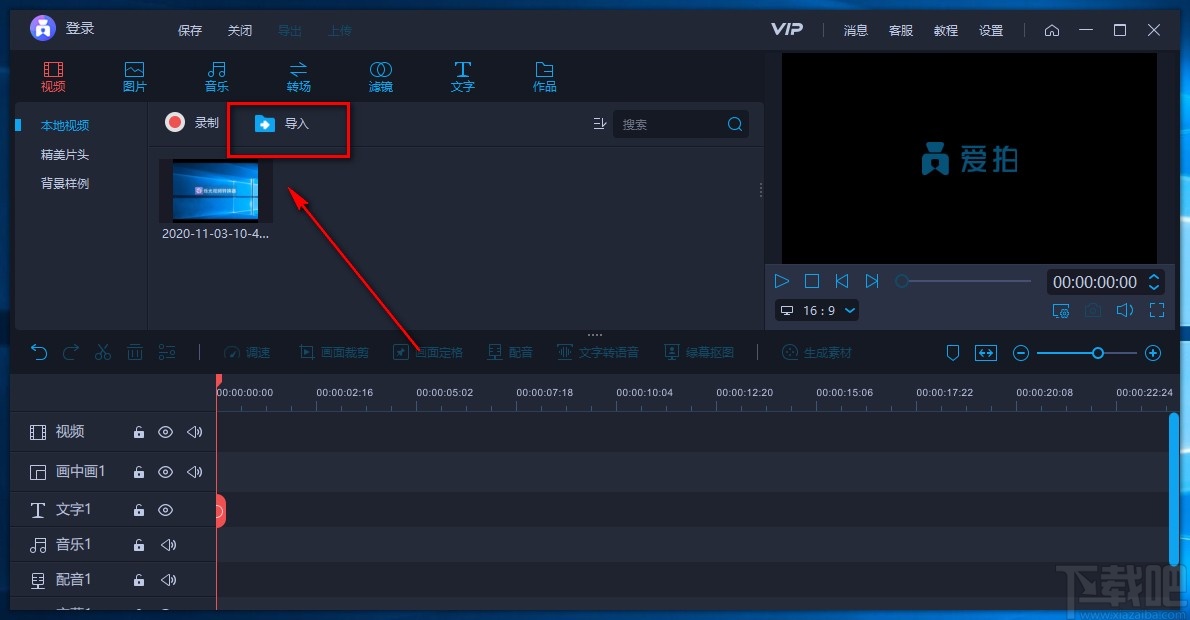Add a timeline marker

click(953, 353)
